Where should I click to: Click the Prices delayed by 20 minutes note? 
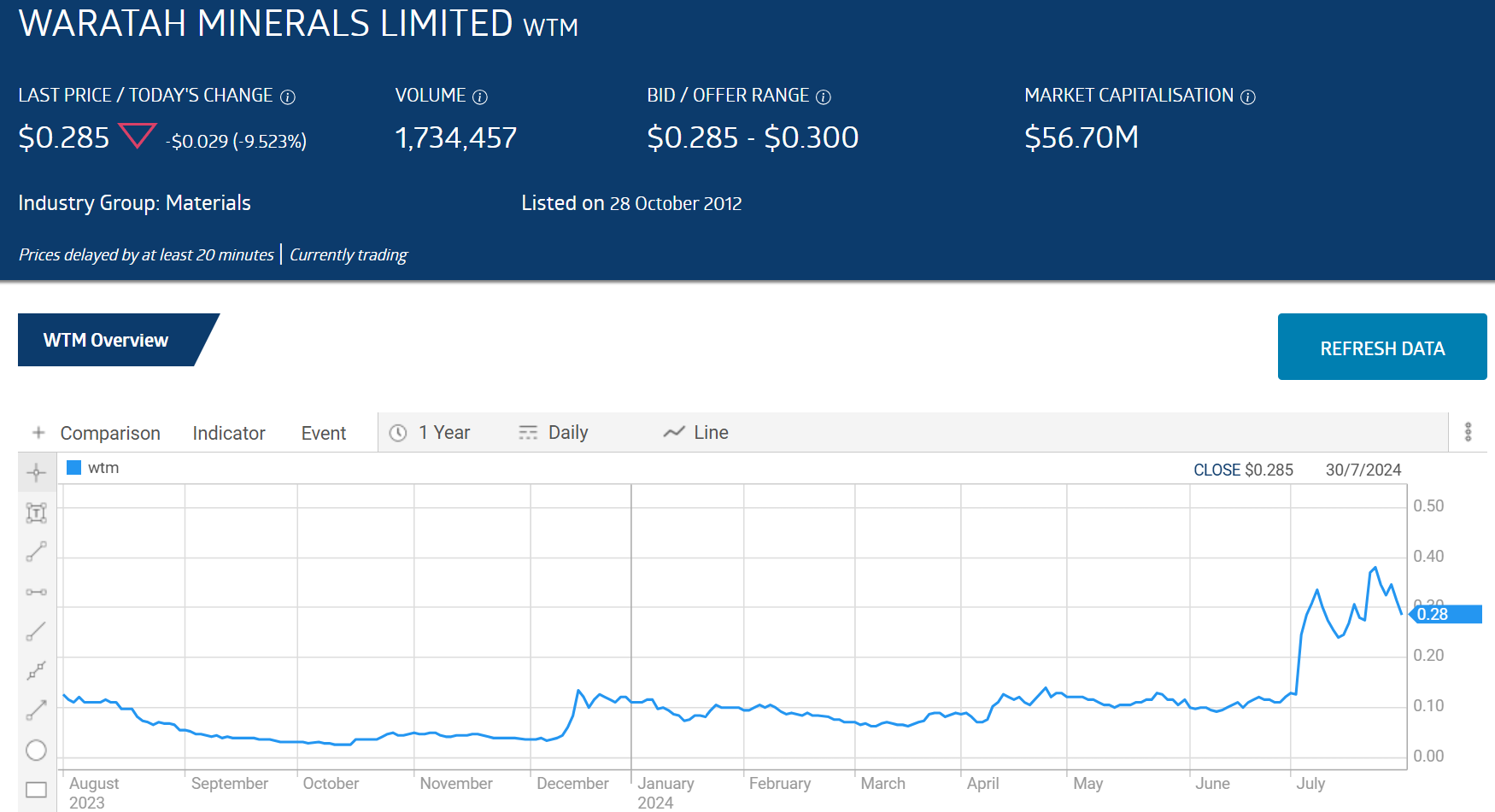pos(146,254)
